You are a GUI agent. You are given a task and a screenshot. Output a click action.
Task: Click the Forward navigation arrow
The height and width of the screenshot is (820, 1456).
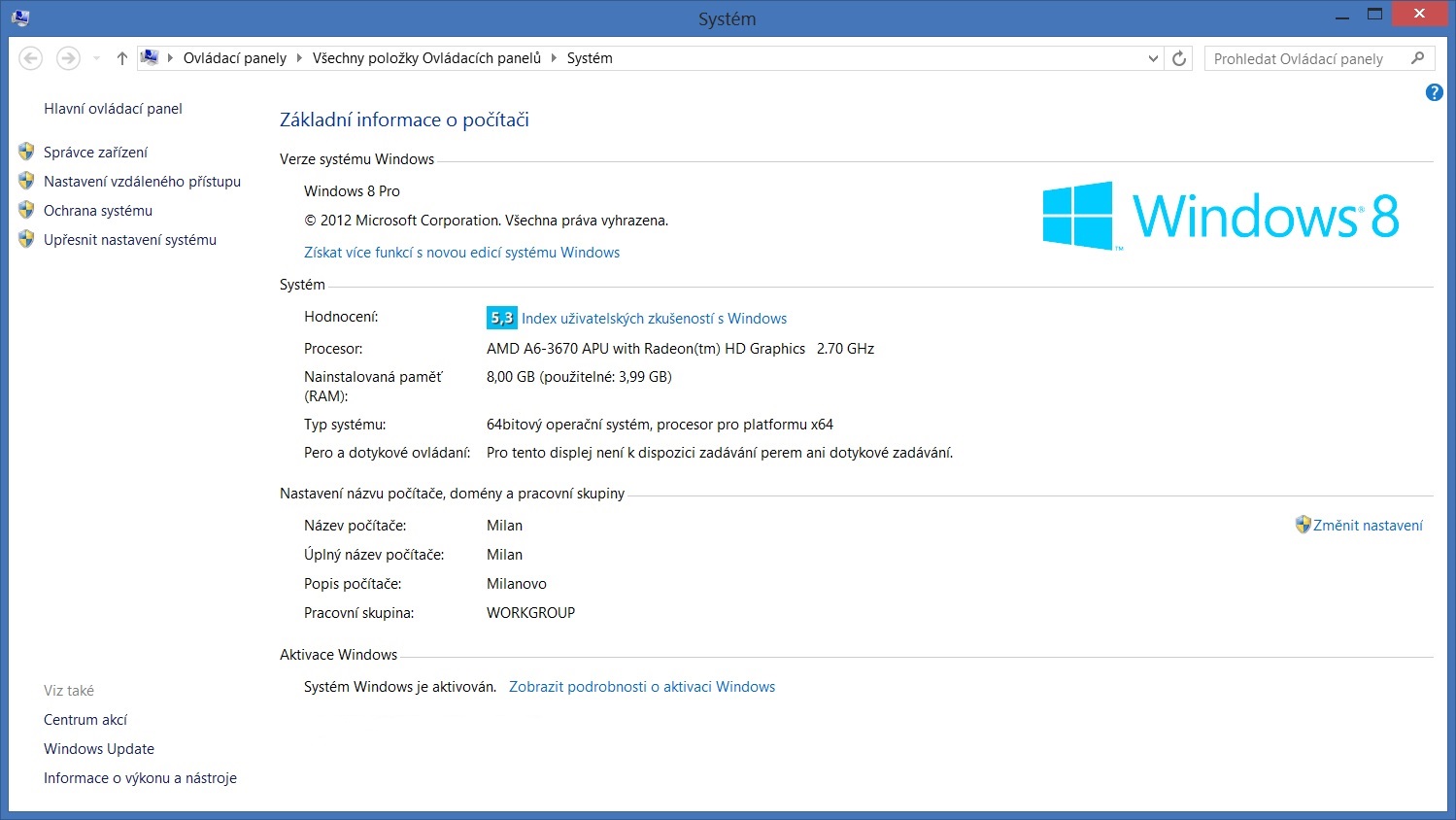(68, 58)
